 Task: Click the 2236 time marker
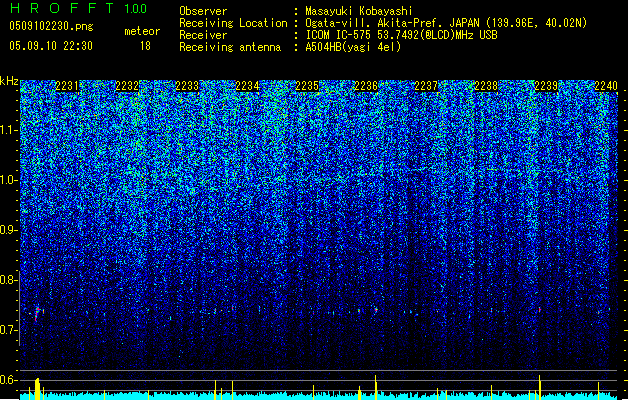pyautogui.click(x=366, y=86)
